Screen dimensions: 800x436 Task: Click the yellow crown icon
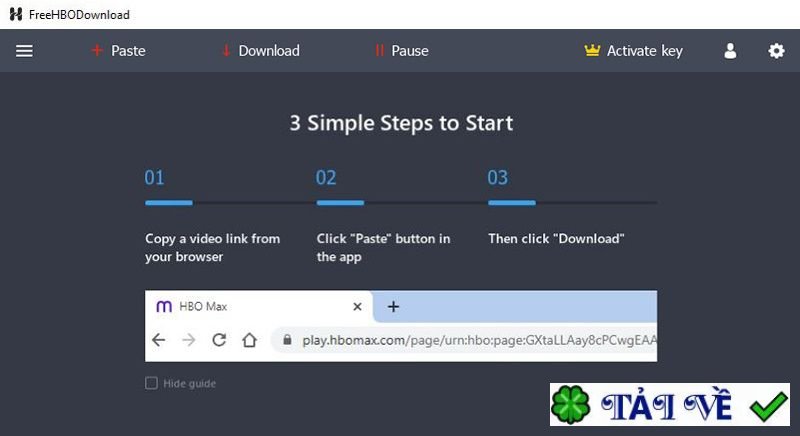point(592,50)
